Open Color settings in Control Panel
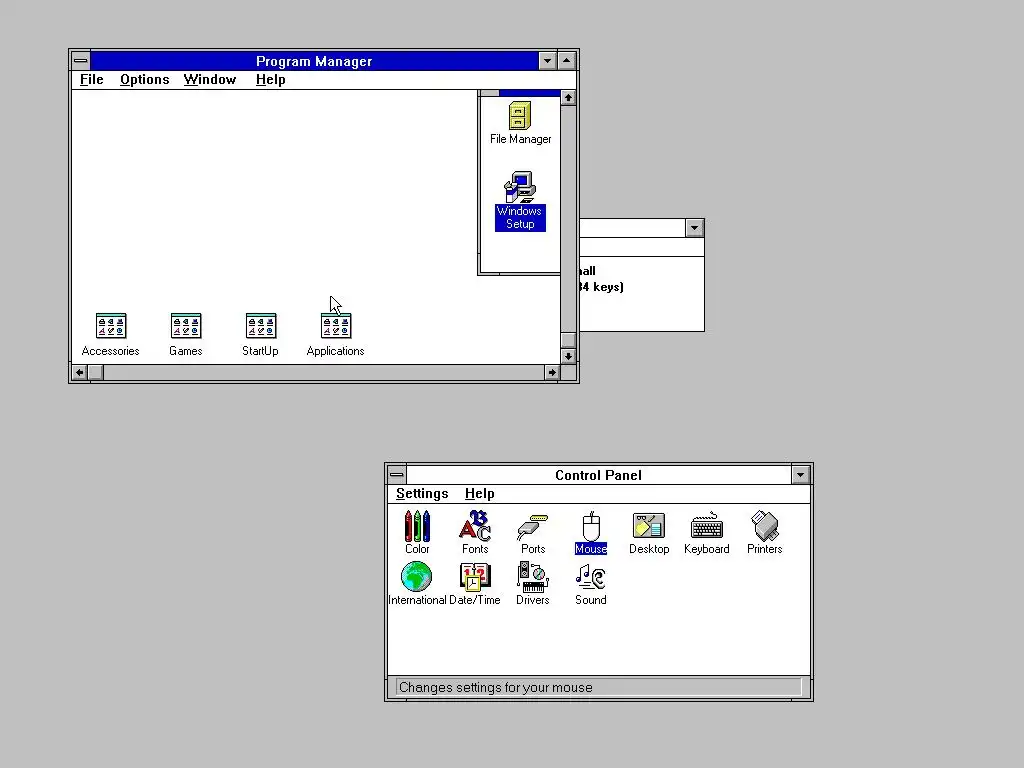Screen dimensions: 1024x768 click(417, 533)
